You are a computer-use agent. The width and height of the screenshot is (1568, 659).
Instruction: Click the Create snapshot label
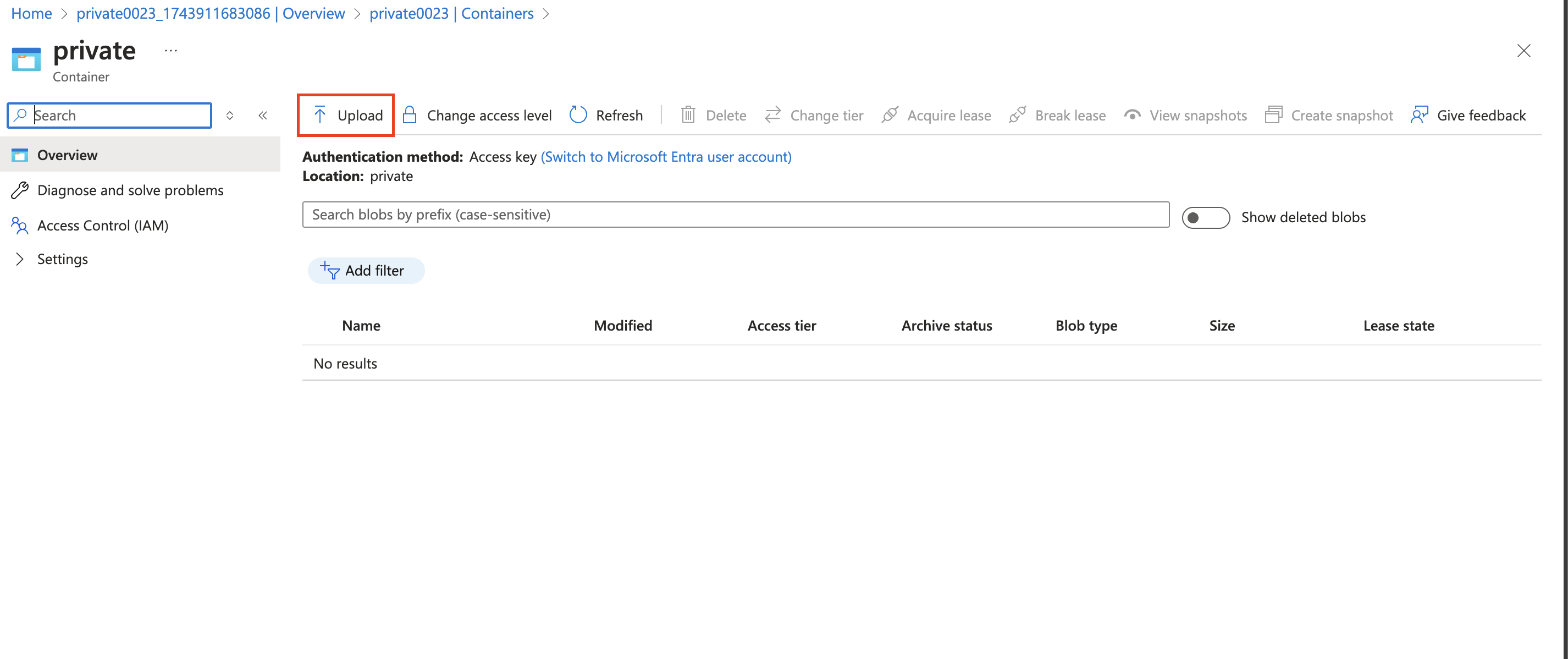tap(1341, 115)
